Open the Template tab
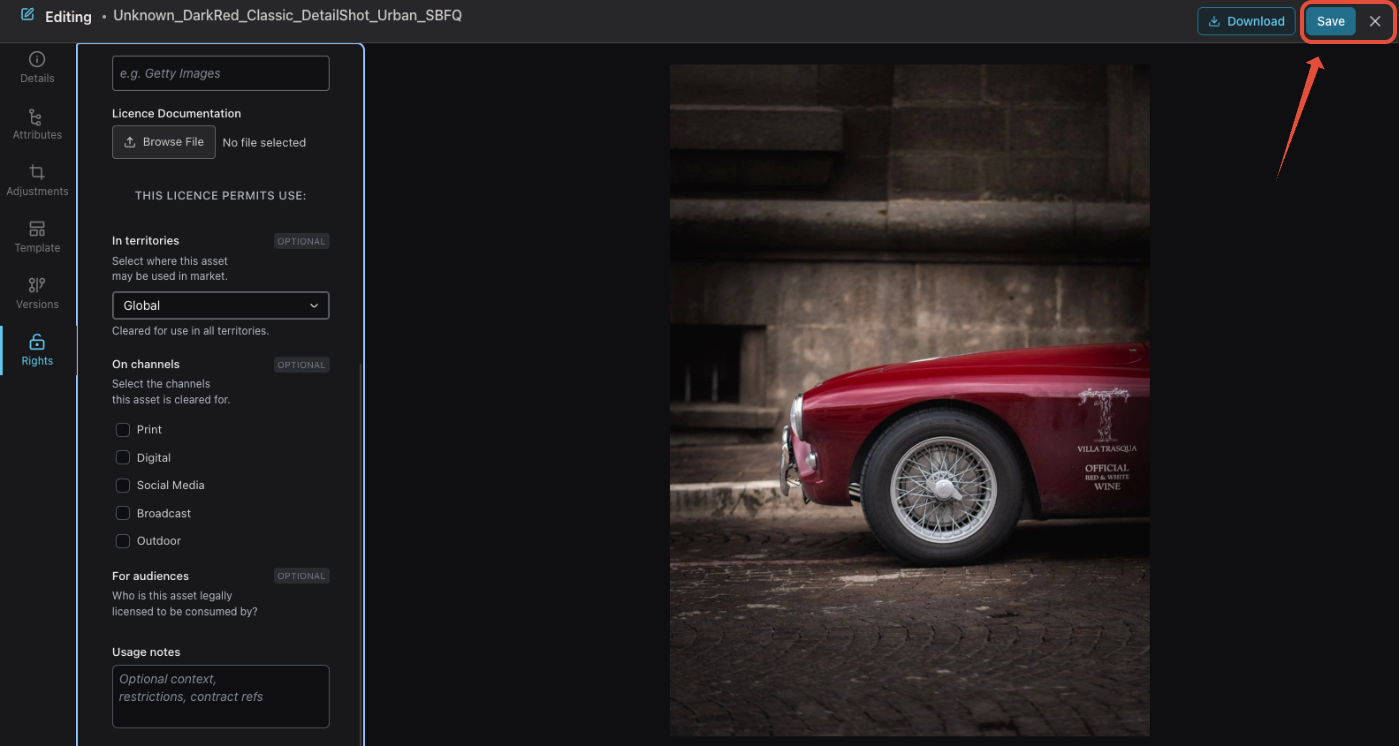Screen dimensions: 1399x746 (x=37, y=237)
